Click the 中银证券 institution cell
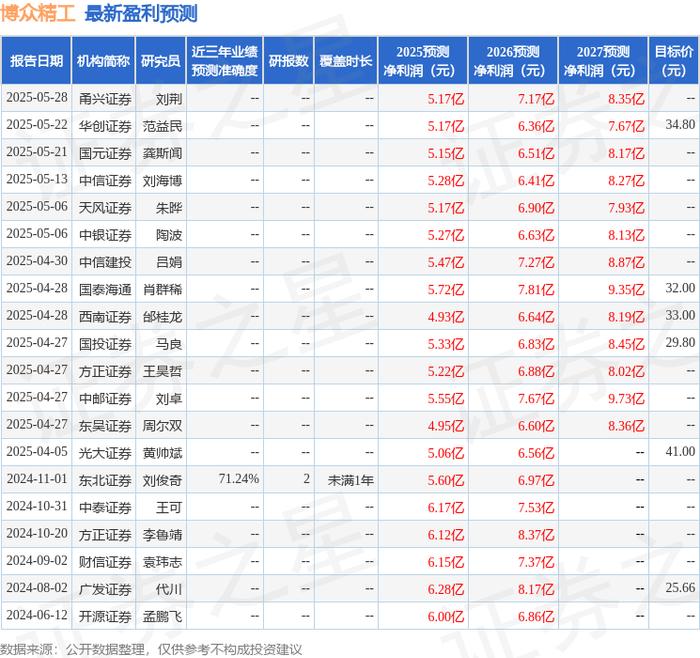 click(x=105, y=234)
